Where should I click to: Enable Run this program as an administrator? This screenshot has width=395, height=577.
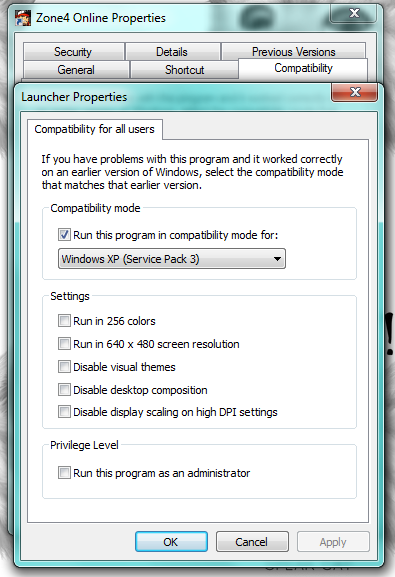(x=64, y=473)
